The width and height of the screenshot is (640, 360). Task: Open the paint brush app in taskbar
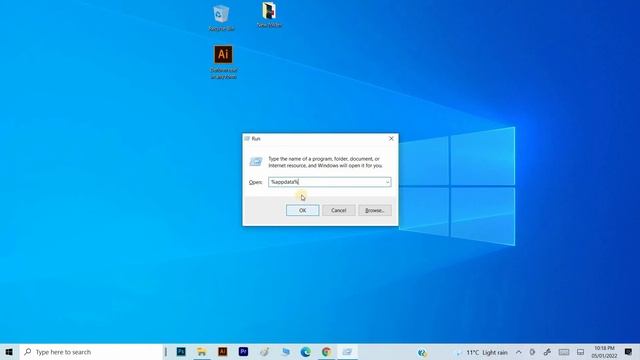(264, 352)
